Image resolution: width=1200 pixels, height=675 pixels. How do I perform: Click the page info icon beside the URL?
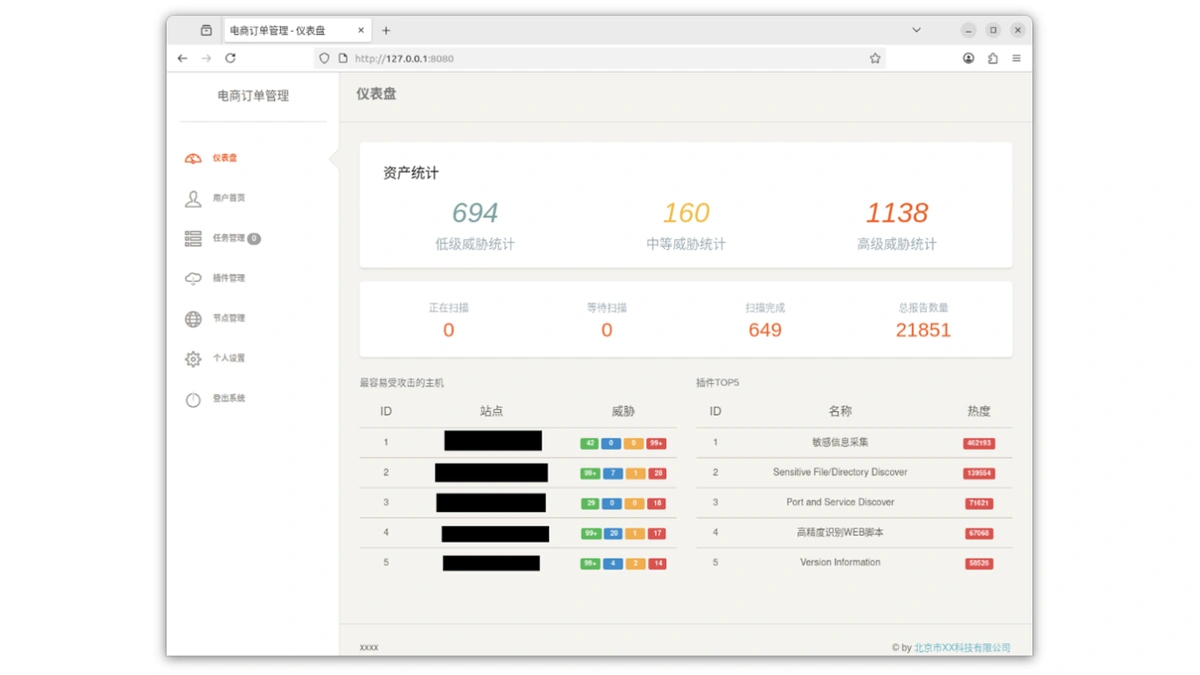343,58
